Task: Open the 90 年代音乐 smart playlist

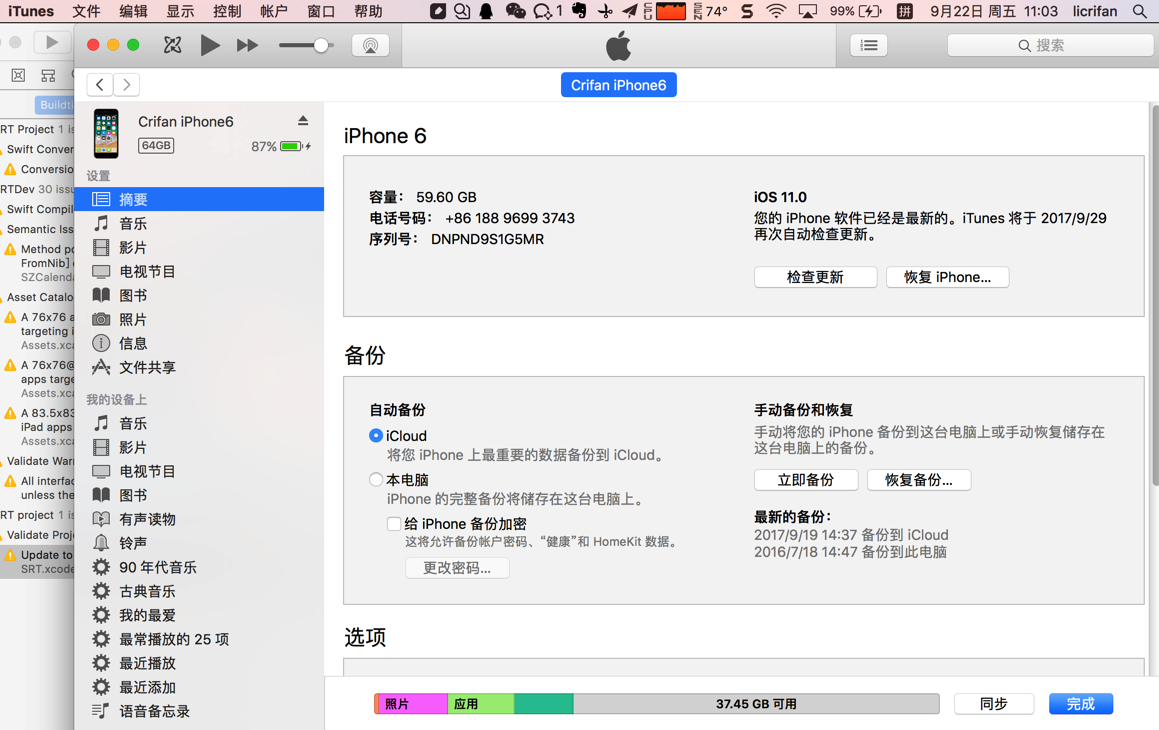Action: click(199, 567)
